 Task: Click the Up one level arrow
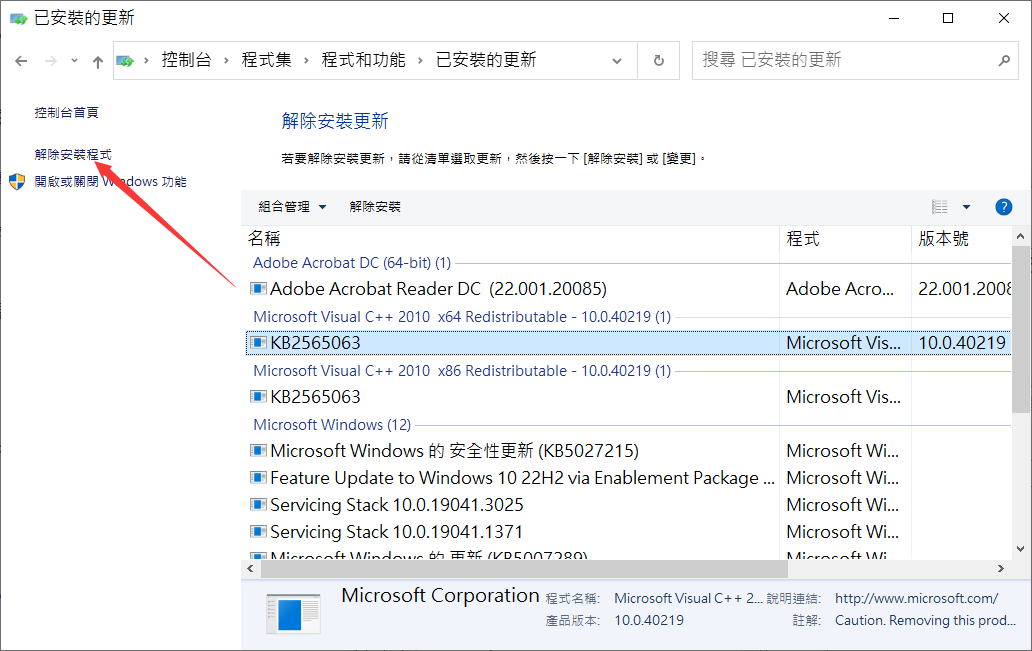(98, 61)
